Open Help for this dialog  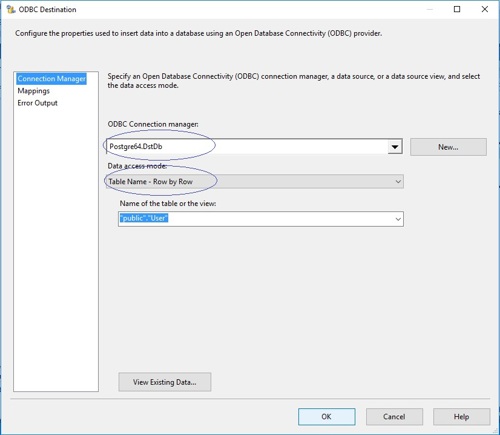coord(462,417)
